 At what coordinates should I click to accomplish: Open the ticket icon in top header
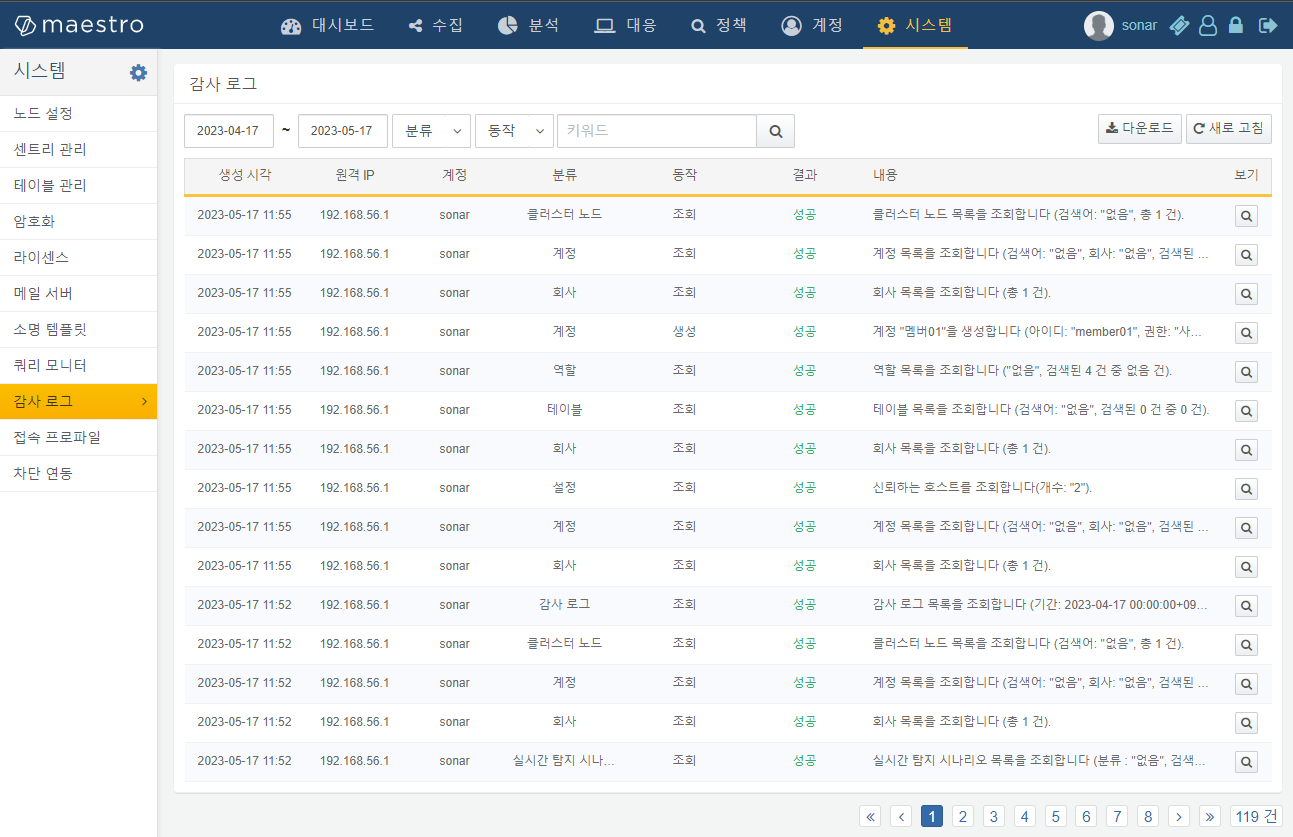pos(1180,25)
